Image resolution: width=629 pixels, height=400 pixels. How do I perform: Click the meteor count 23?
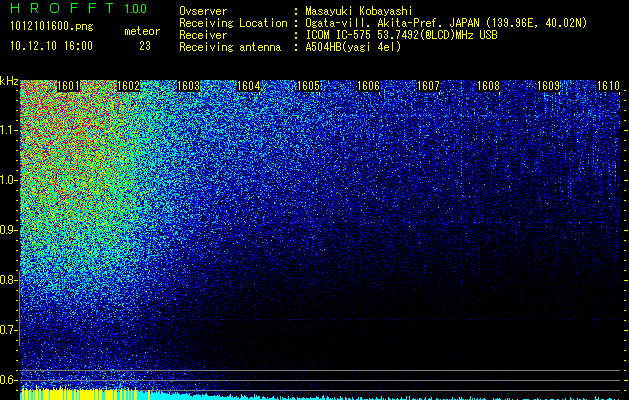[145, 46]
